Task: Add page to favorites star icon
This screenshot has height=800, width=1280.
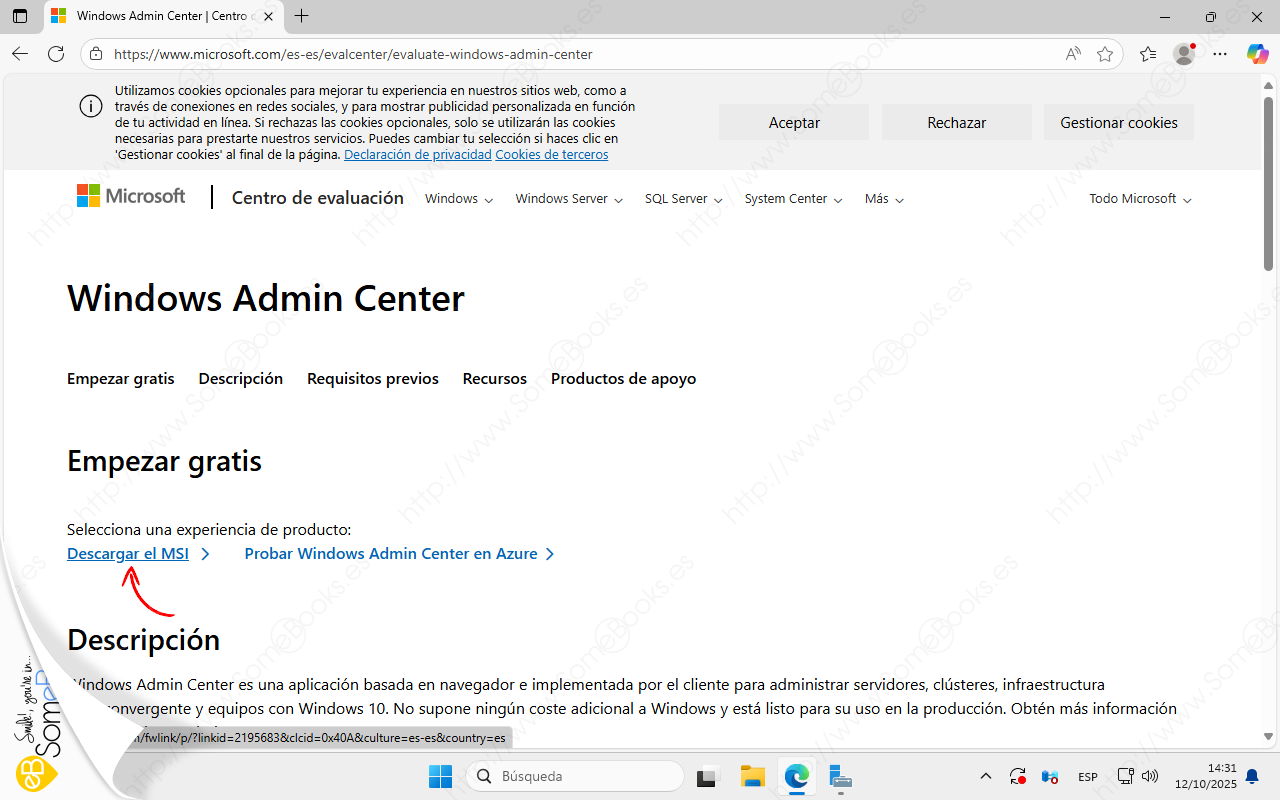Action: pos(1105,54)
